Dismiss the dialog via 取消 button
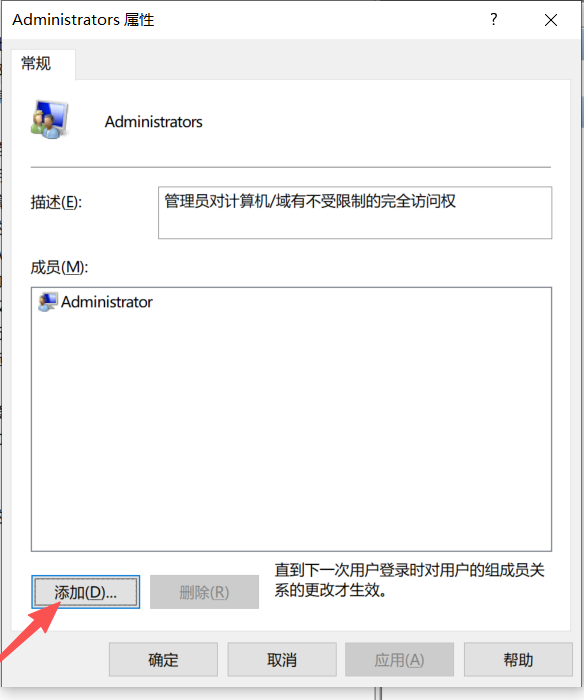 pos(282,659)
